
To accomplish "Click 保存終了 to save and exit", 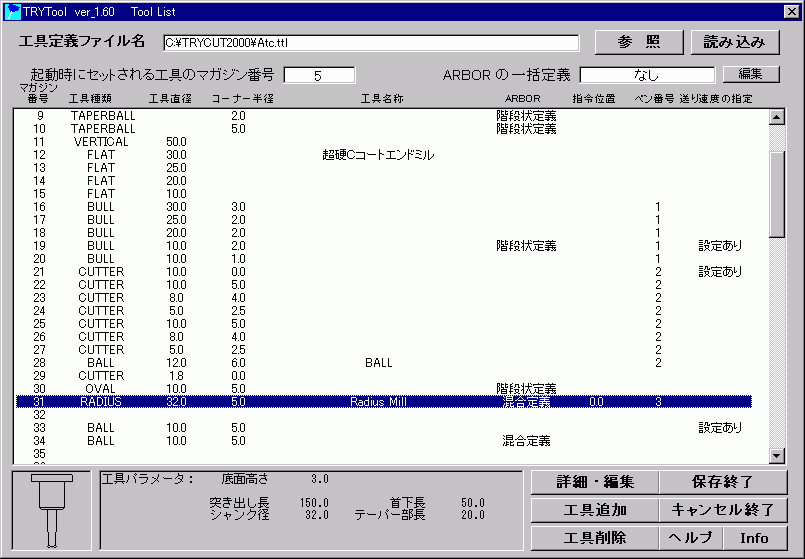I will [722, 482].
